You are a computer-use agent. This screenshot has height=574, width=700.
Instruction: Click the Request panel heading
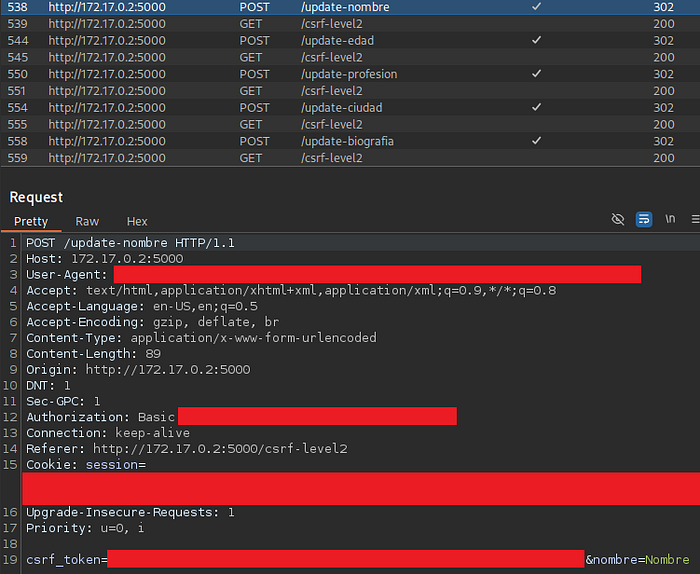point(36,197)
